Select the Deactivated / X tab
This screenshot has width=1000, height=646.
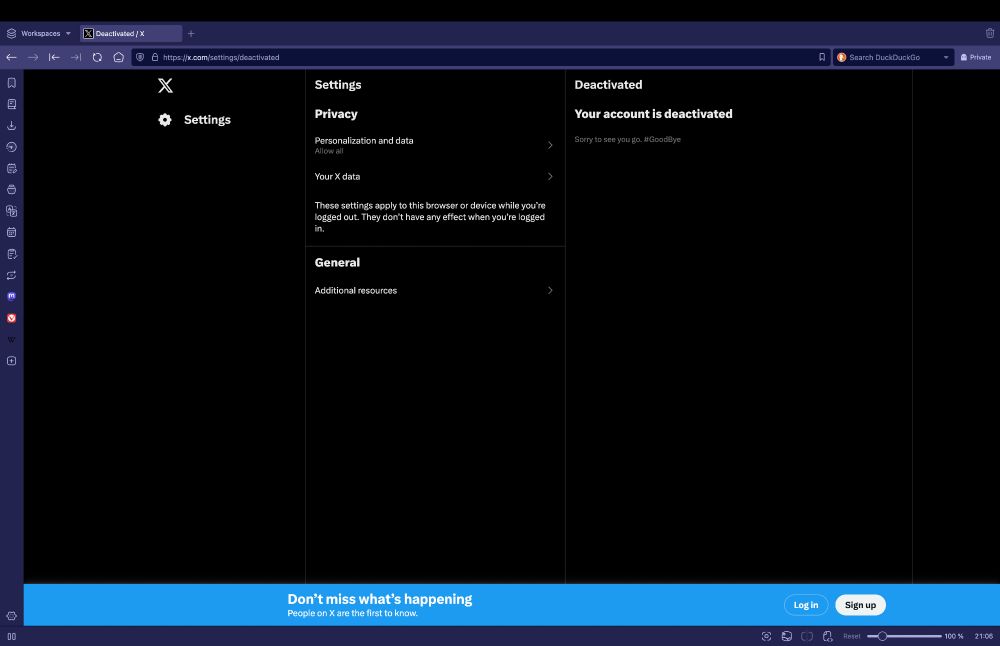click(131, 33)
